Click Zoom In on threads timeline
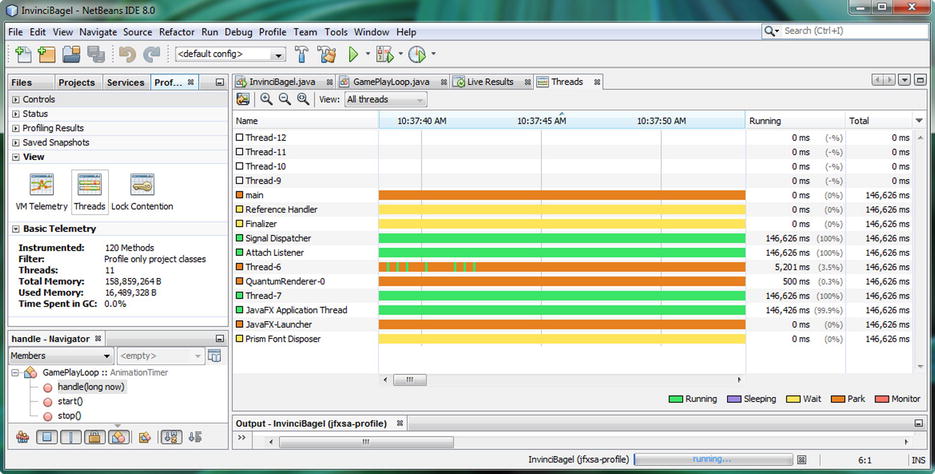 (266, 100)
